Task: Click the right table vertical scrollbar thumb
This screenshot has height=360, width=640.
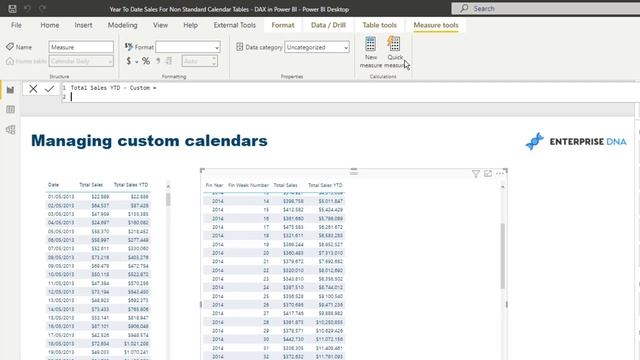Action: click(x=502, y=256)
